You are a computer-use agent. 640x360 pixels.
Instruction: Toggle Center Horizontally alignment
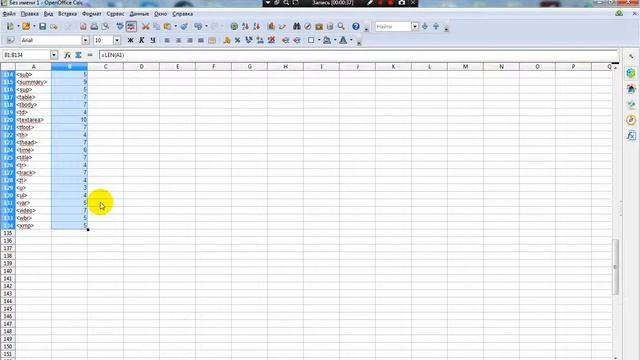pyautogui.click(x=178, y=40)
